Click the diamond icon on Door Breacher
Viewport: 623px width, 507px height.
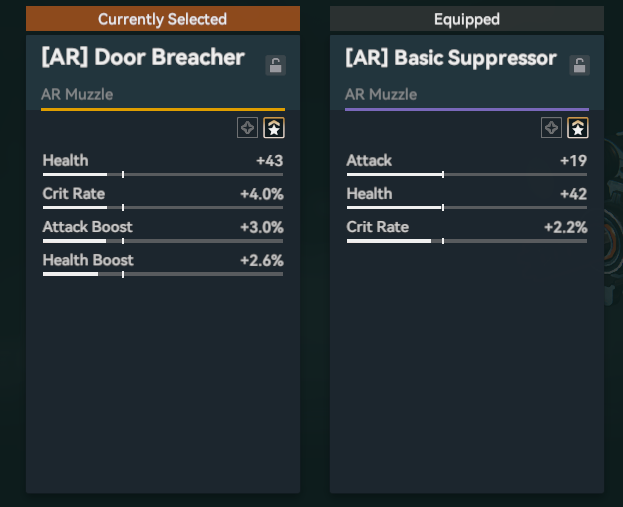point(247,127)
